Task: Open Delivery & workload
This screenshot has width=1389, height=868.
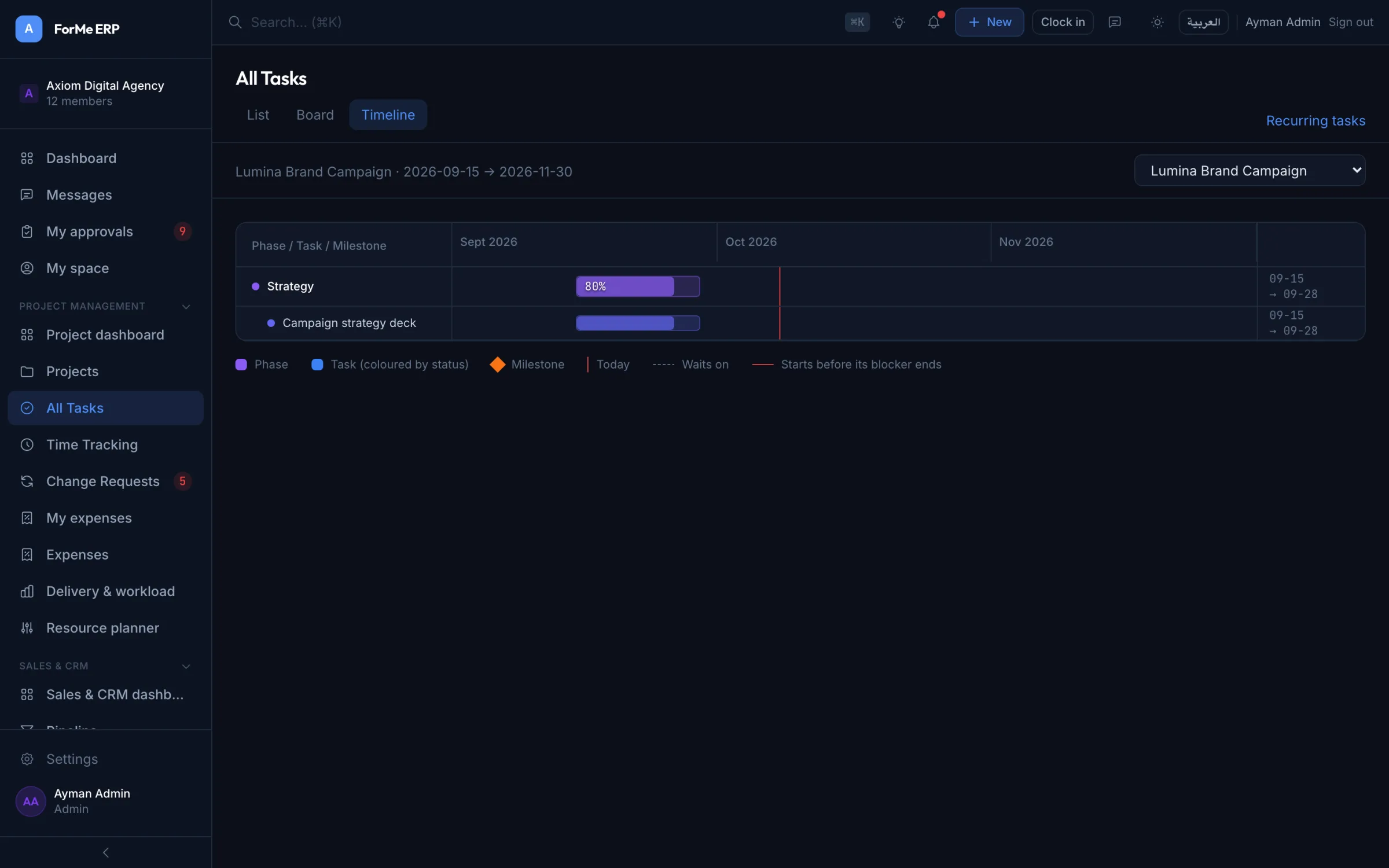Action: pos(105,591)
